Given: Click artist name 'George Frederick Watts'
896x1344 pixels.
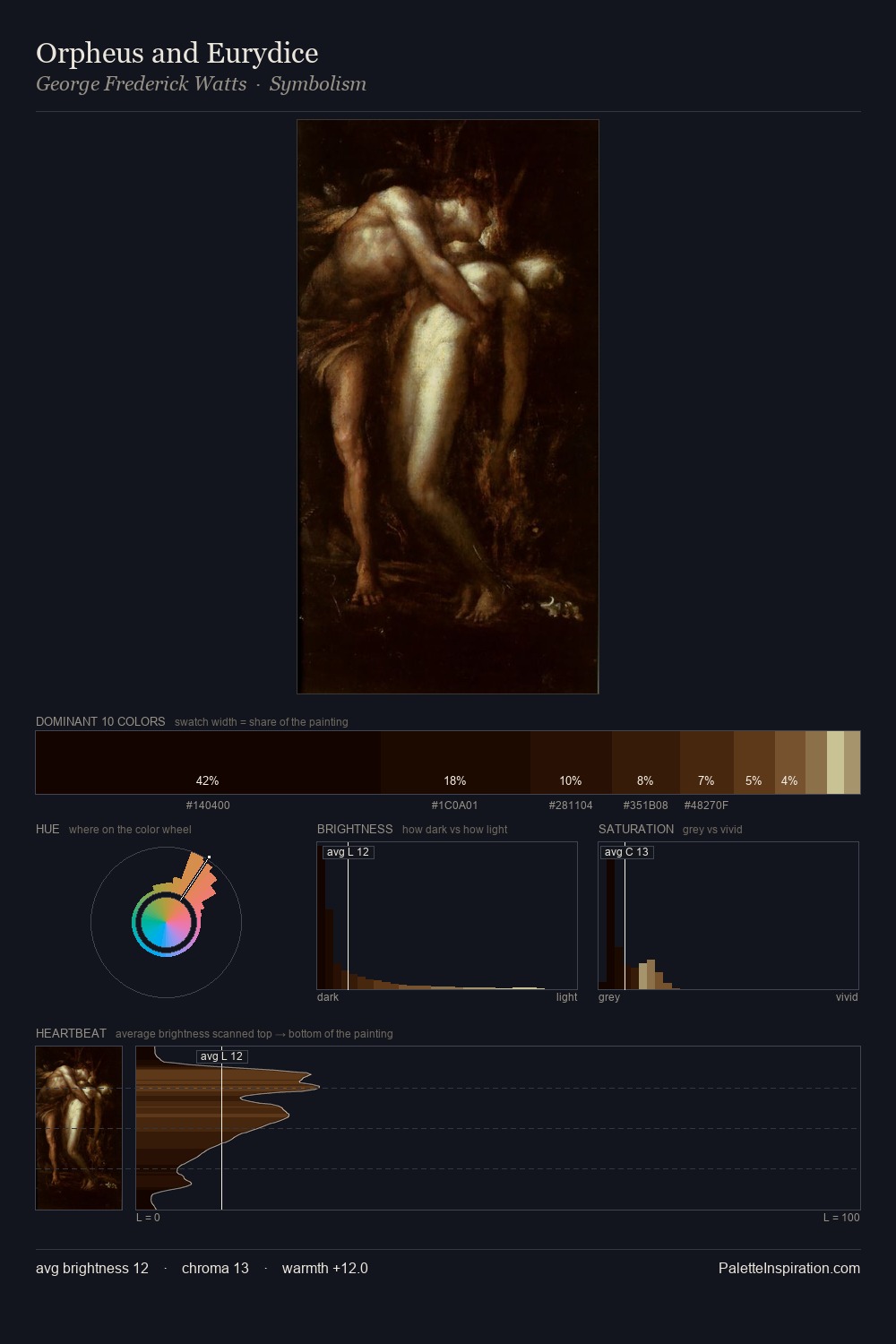Looking at the screenshot, I should 142,83.
